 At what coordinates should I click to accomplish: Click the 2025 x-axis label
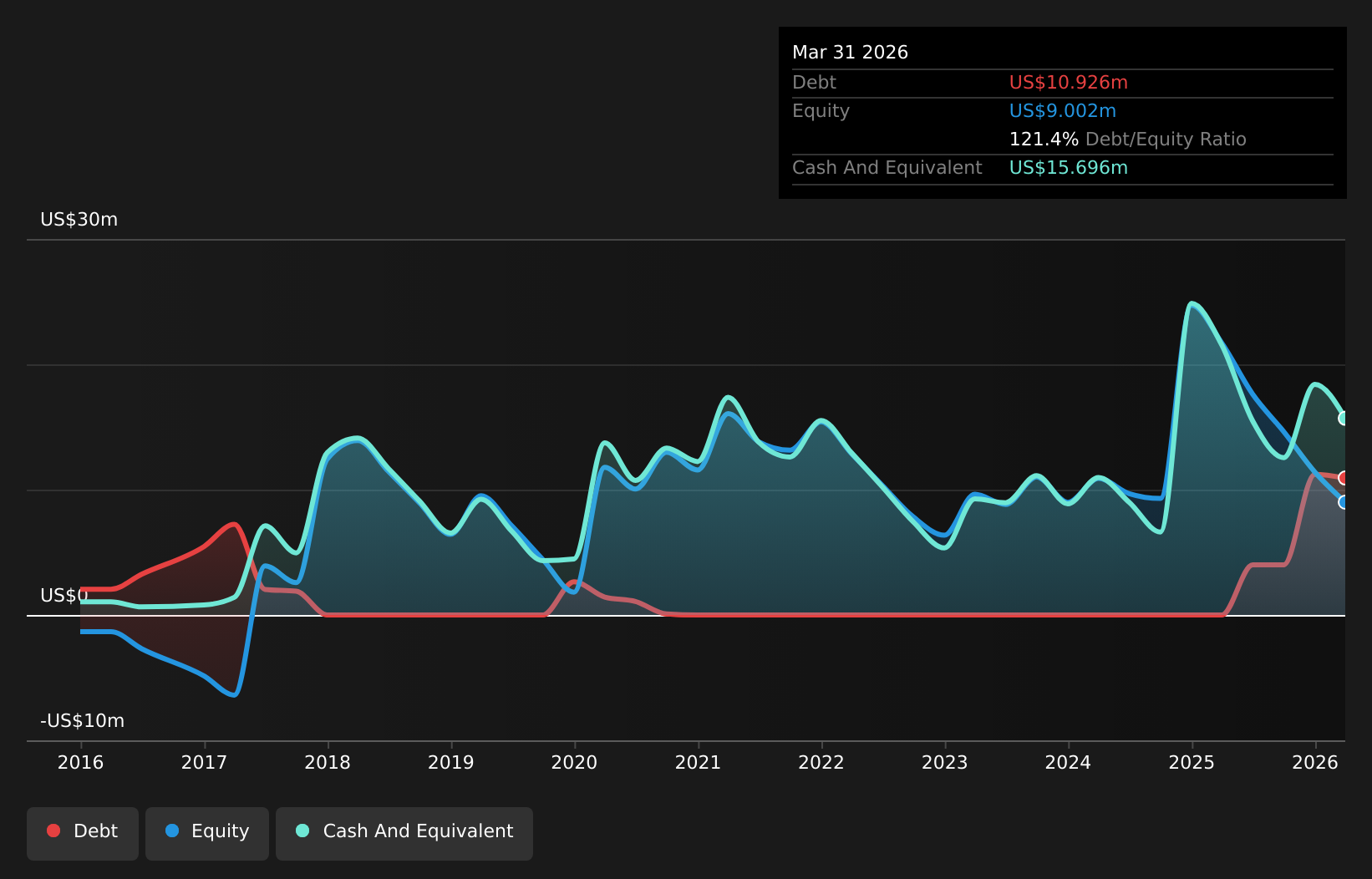pyautogui.click(x=1192, y=762)
